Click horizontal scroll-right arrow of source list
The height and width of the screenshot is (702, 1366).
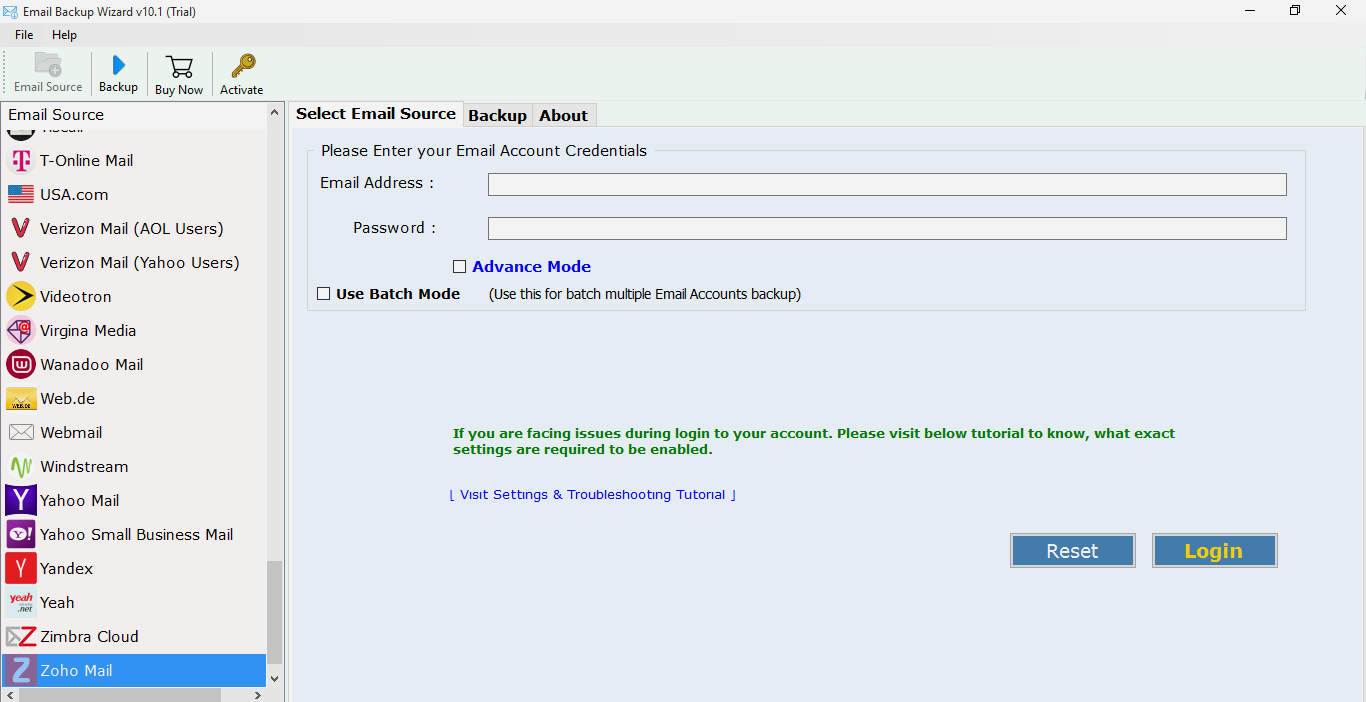pos(258,694)
